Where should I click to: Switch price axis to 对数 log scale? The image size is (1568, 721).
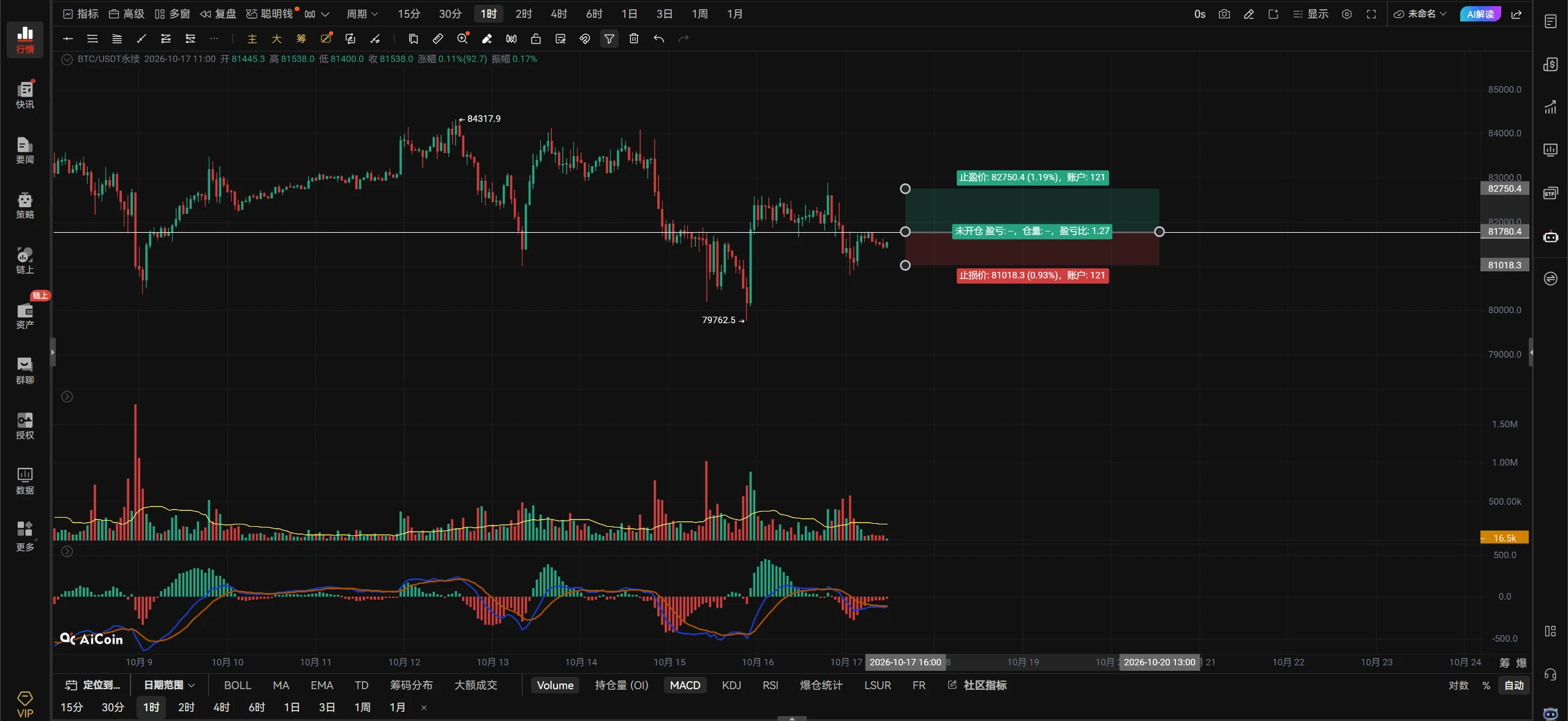[x=1458, y=685]
